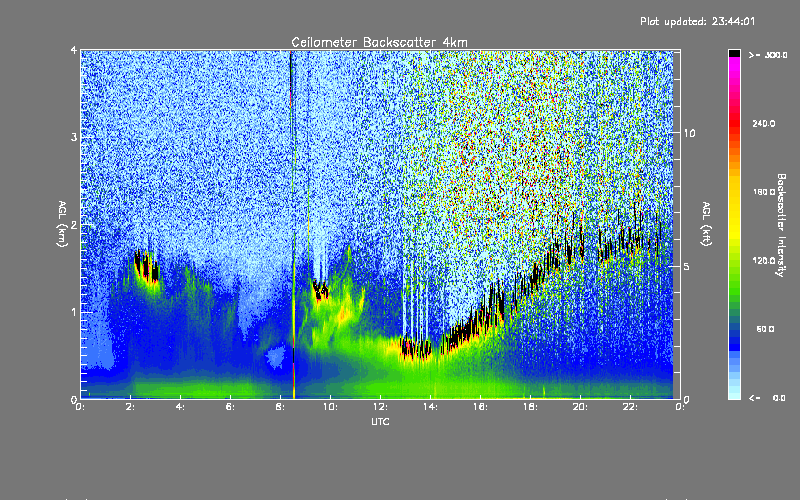Click the "16:" tick on the UTC axis
The image size is (800, 500).
coord(480,407)
